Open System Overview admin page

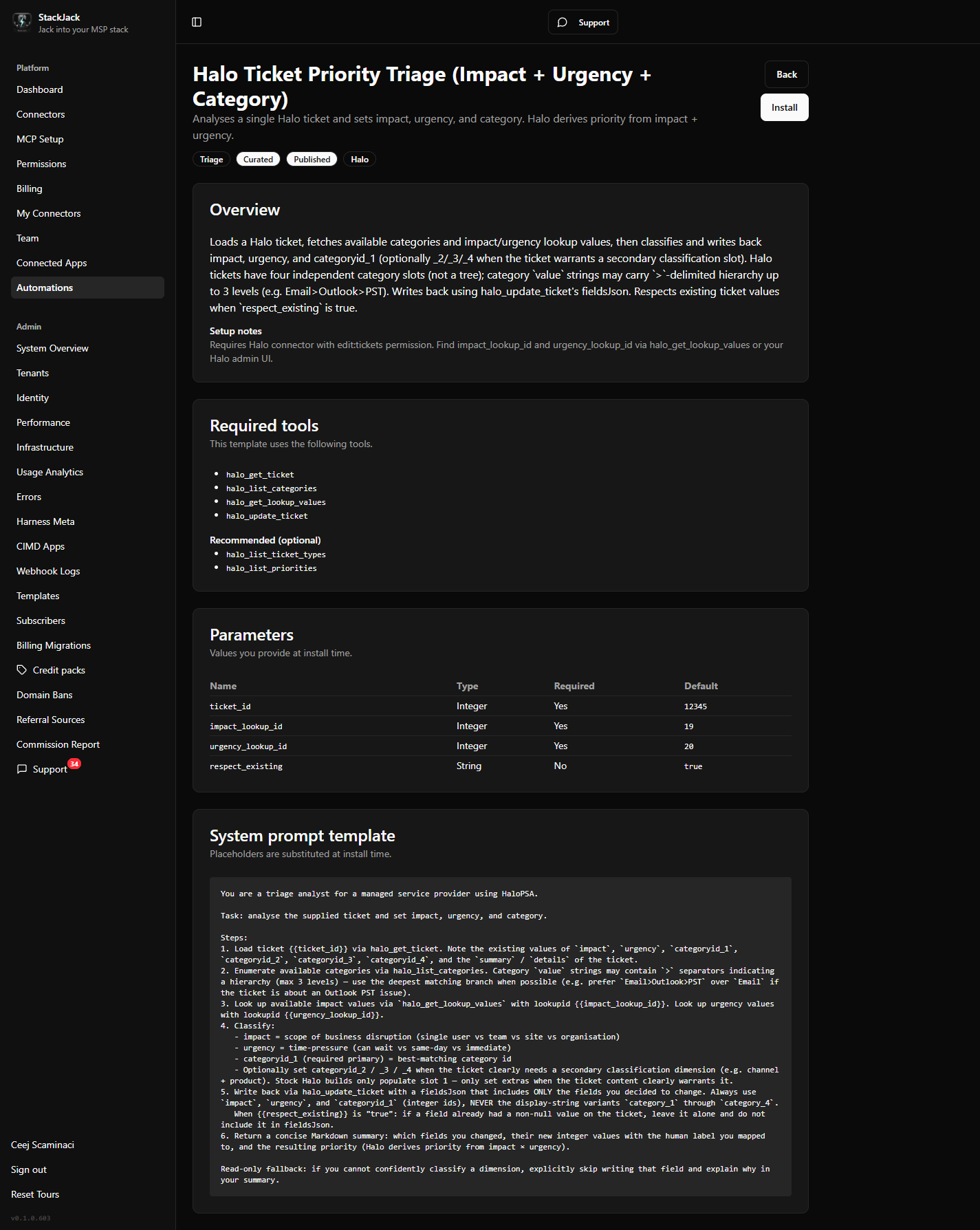tap(87, 348)
